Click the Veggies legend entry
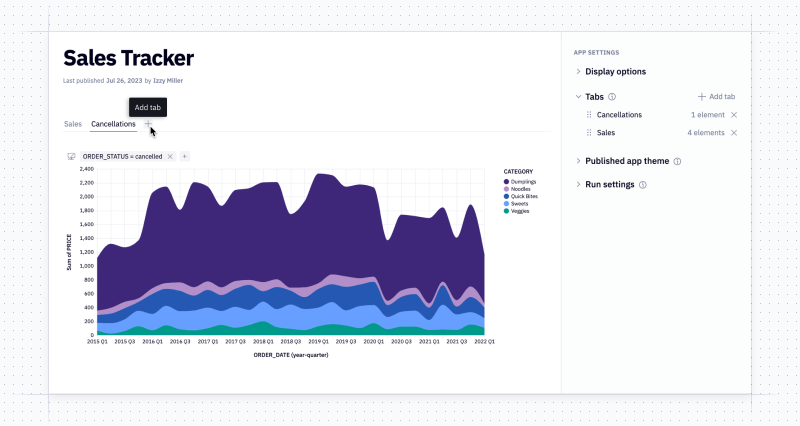 pos(516,211)
